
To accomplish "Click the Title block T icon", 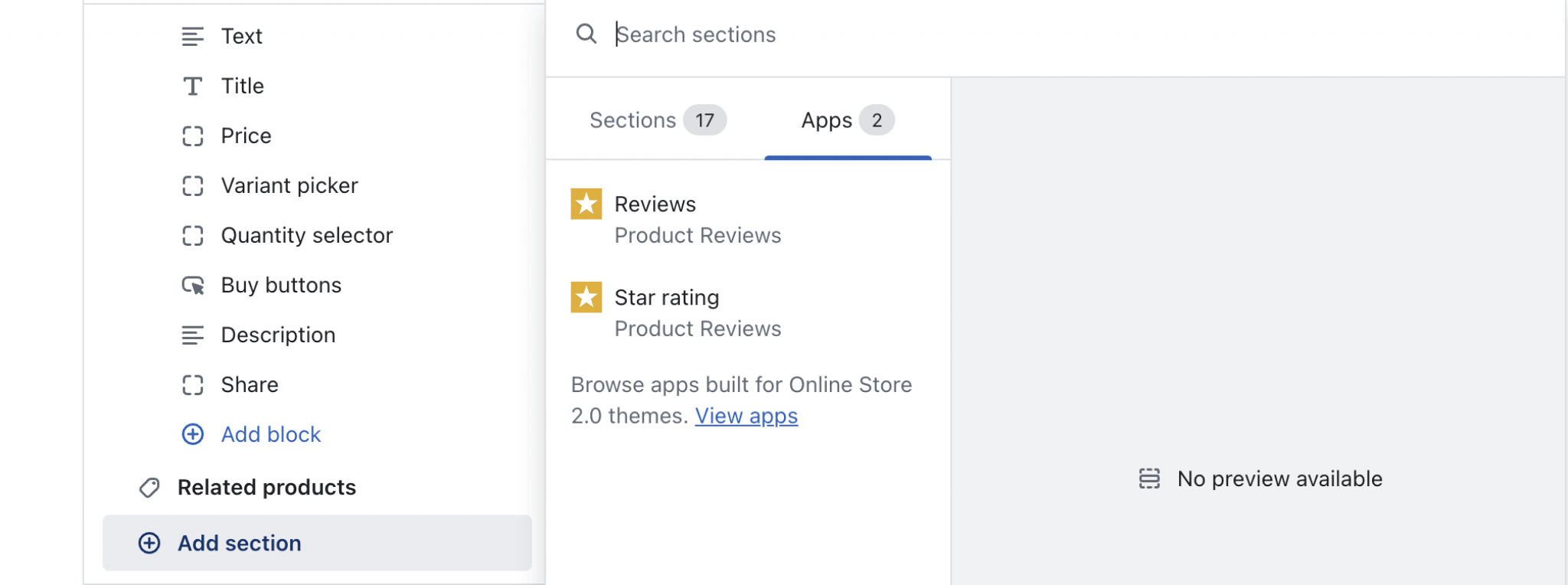I will pos(193,86).
